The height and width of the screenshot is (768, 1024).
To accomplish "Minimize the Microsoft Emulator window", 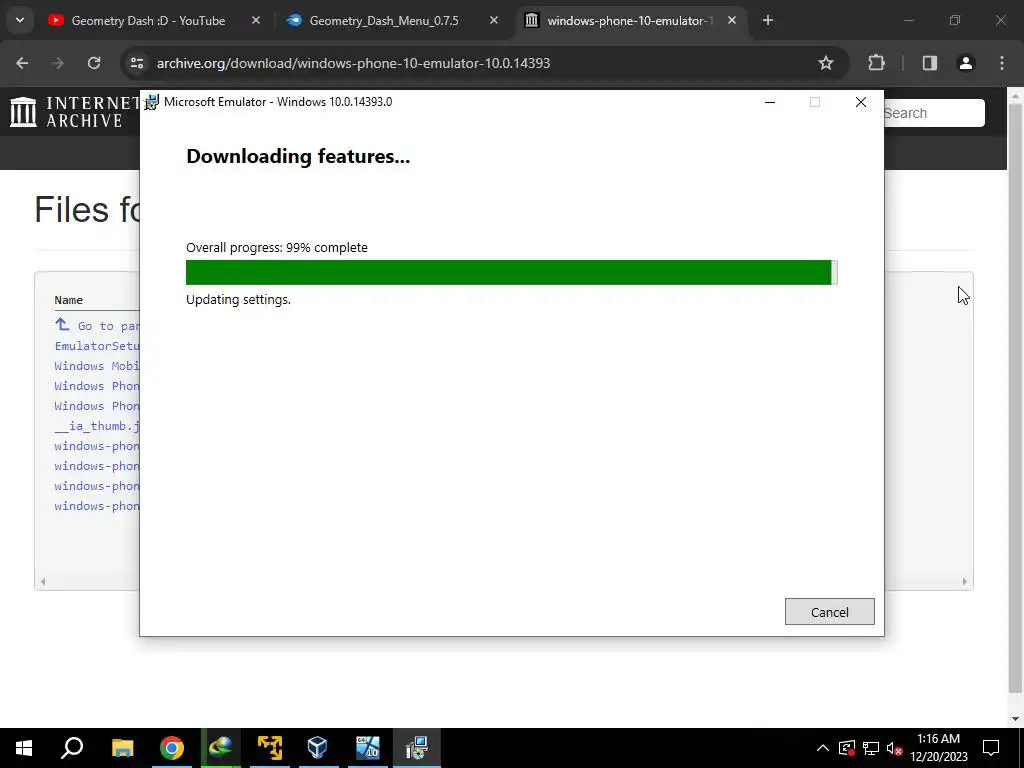I will pos(770,102).
